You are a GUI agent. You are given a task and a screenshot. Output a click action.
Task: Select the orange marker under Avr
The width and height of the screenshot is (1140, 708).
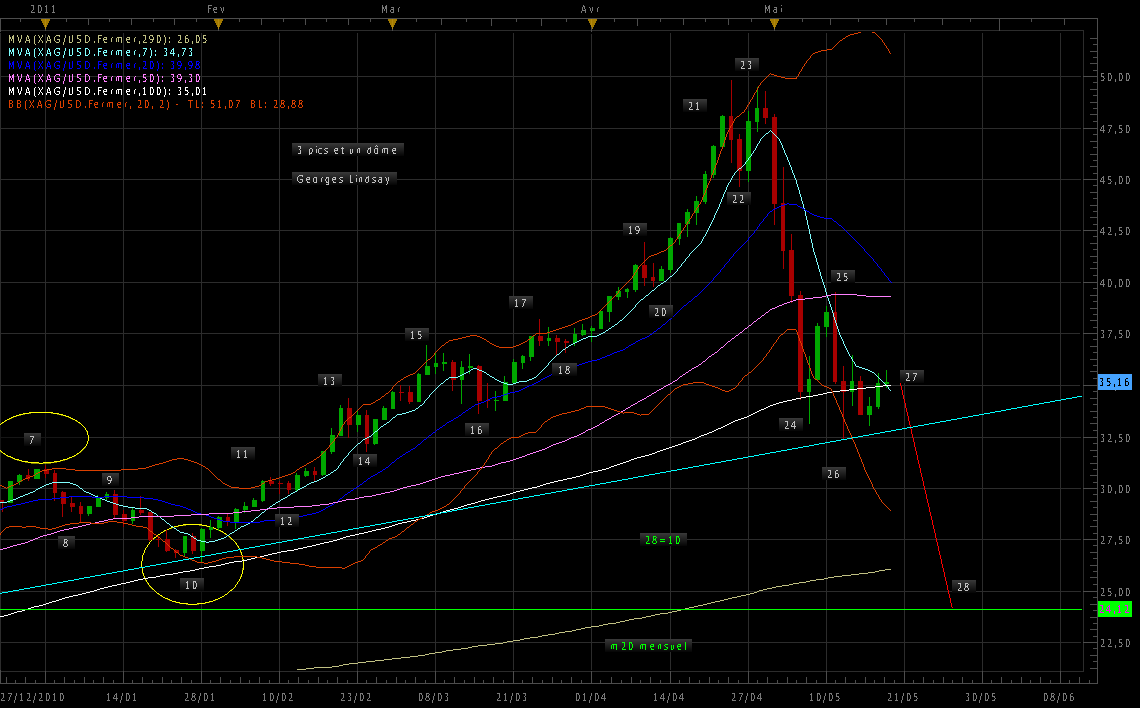(x=592, y=23)
